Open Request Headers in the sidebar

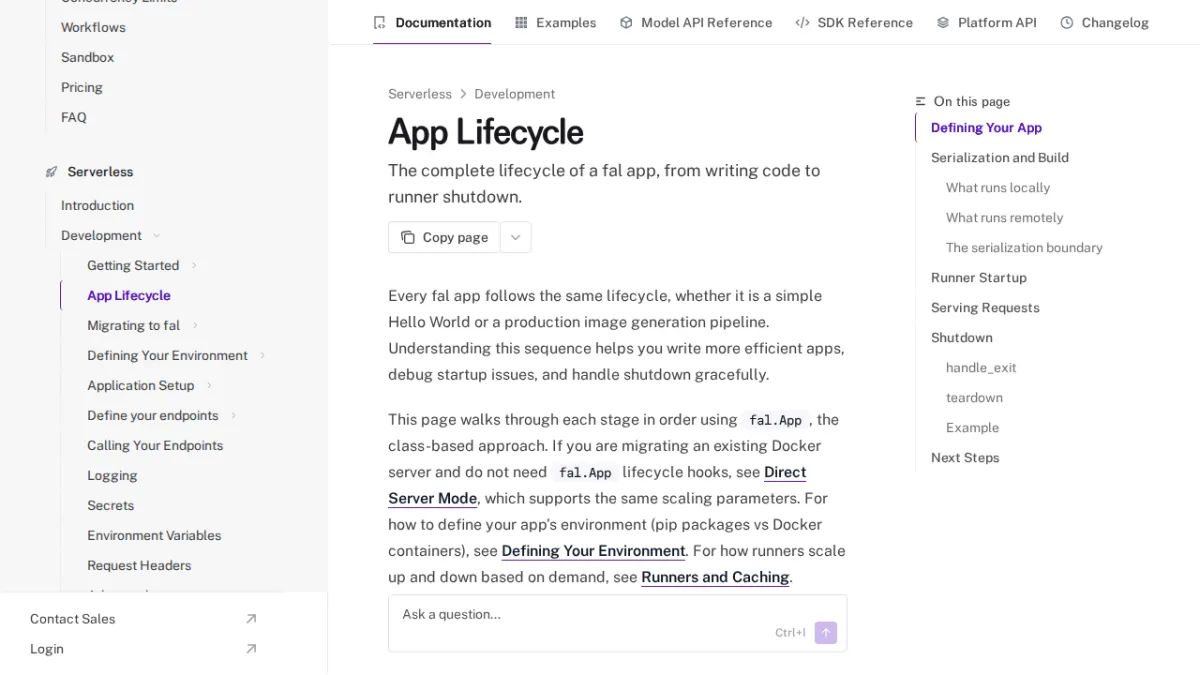pos(139,565)
